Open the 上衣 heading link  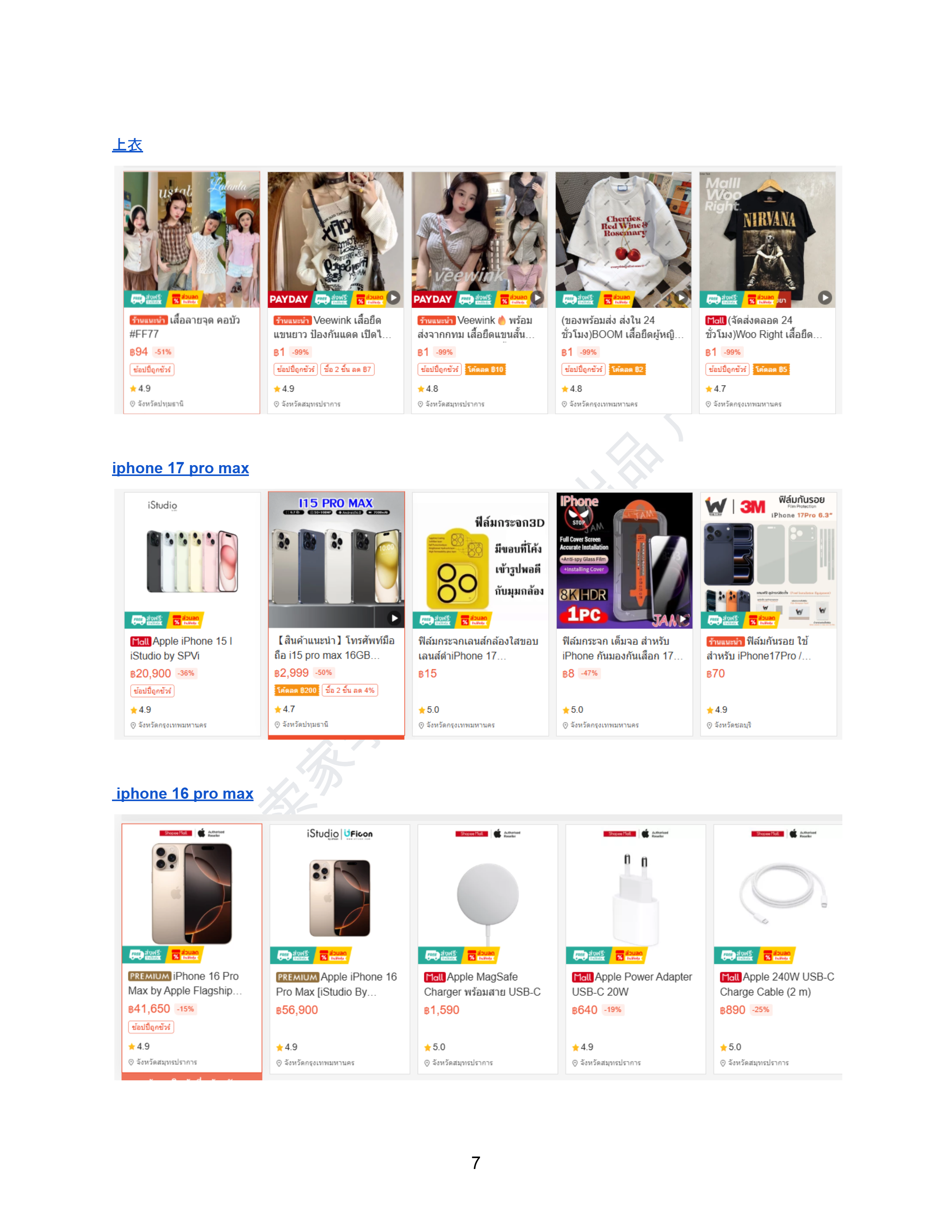click(128, 145)
